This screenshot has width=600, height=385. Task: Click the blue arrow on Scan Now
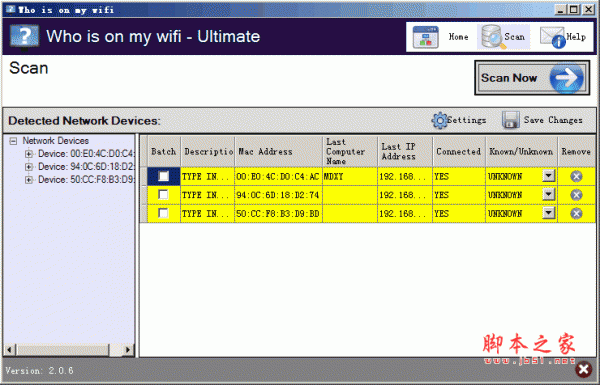tap(566, 78)
